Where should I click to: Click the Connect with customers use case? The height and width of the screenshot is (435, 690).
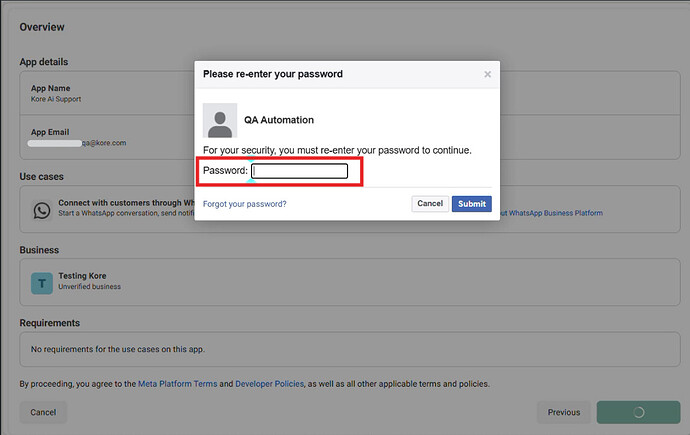coord(110,208)
